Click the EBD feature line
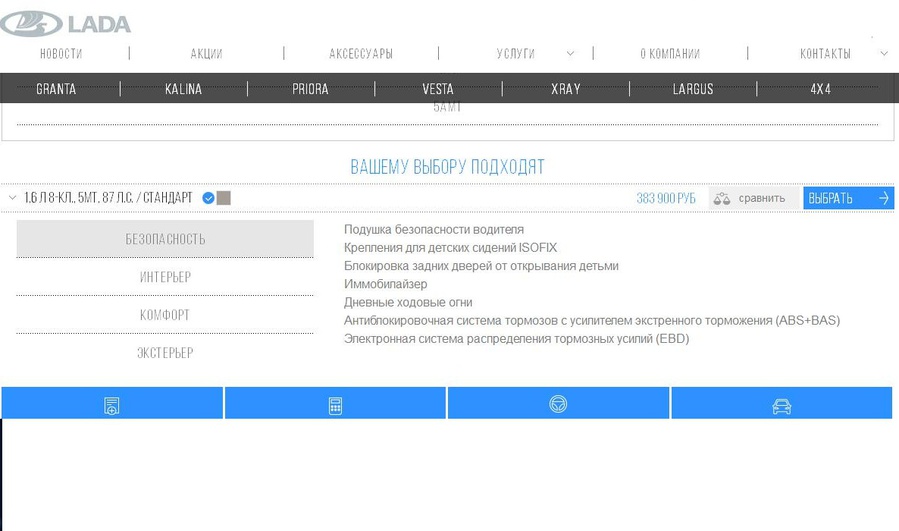The height and width of the screenshot is (531, 899). [516, 339]
